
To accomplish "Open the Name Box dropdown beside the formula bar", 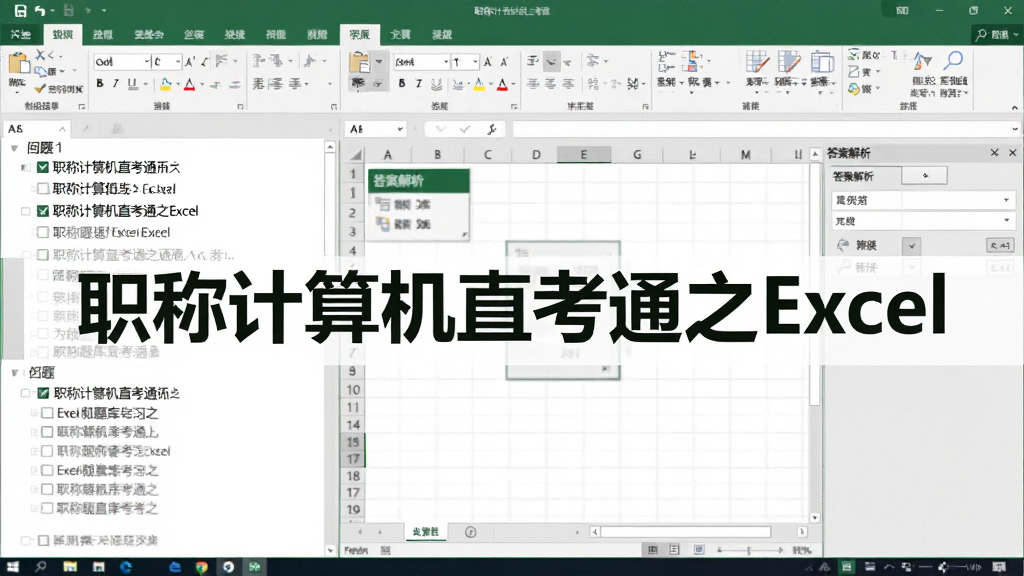I will pyautogui.click(x=400, y=129).
